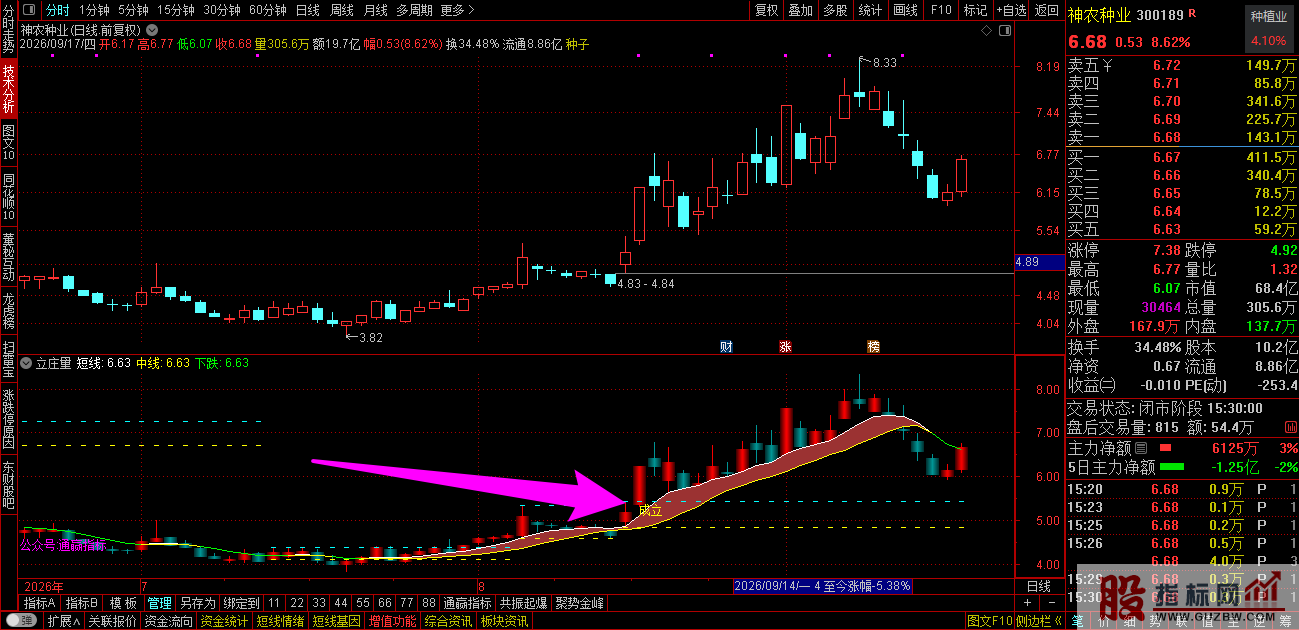The width and height of the screenshot is (1299, 630).
Task: Open the 图文F10 info link
Action: tap(989, 621)
